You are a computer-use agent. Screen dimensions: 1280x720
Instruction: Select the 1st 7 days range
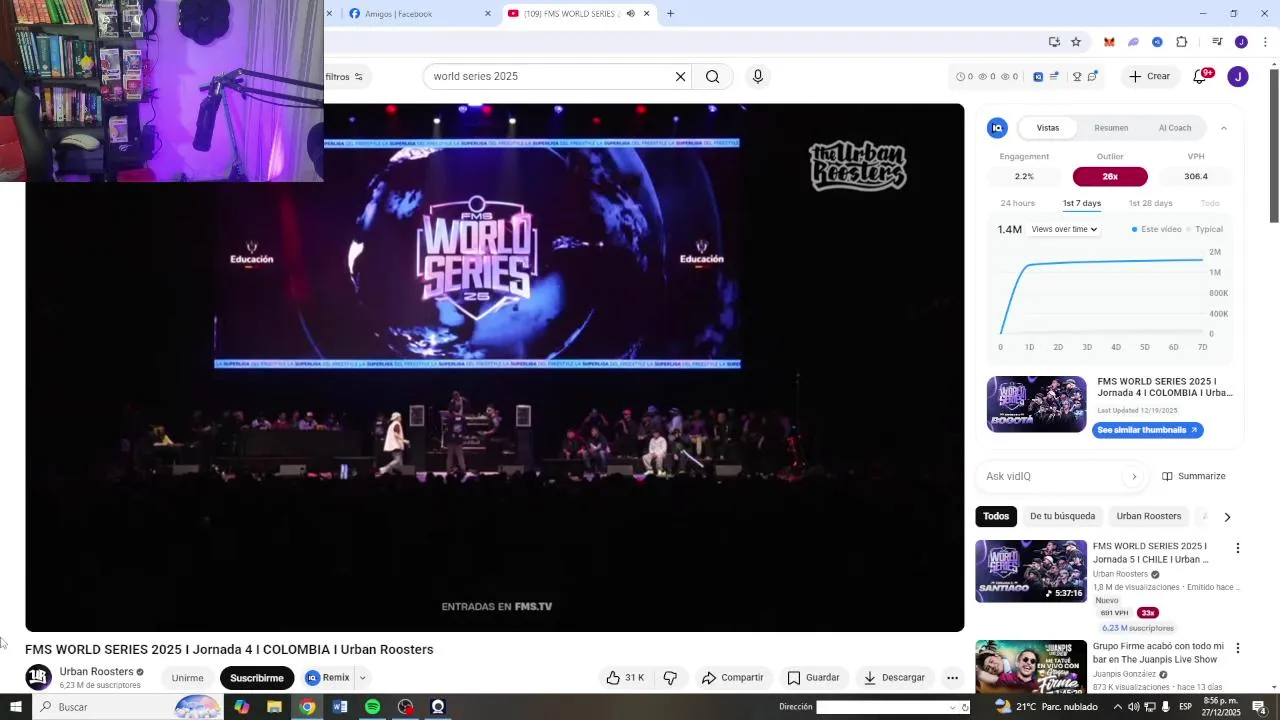[x=1082, y=203]
